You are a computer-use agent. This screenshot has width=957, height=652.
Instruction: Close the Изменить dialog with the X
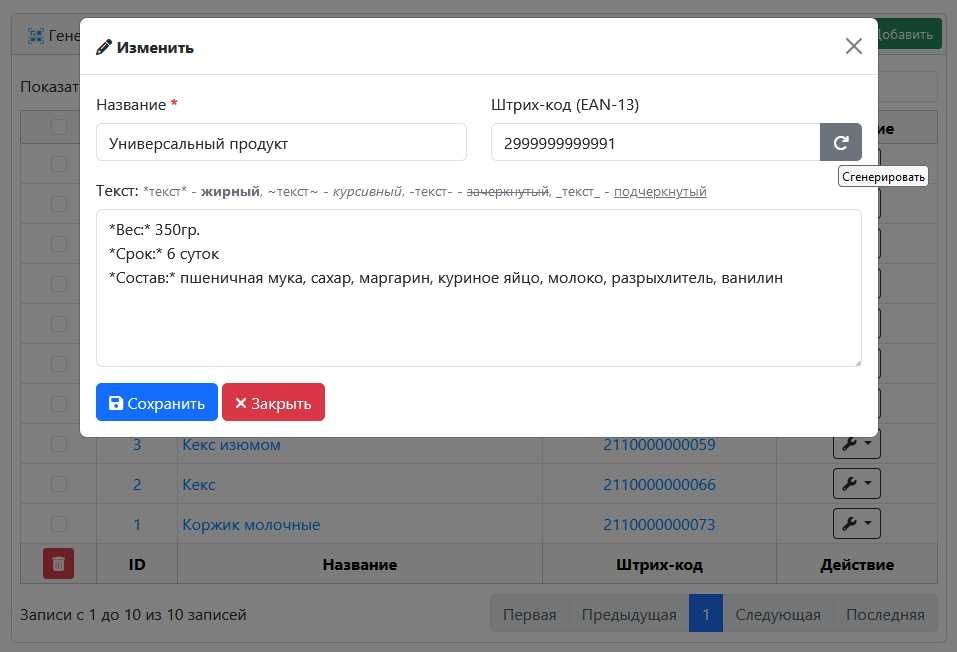pos(853,46)
